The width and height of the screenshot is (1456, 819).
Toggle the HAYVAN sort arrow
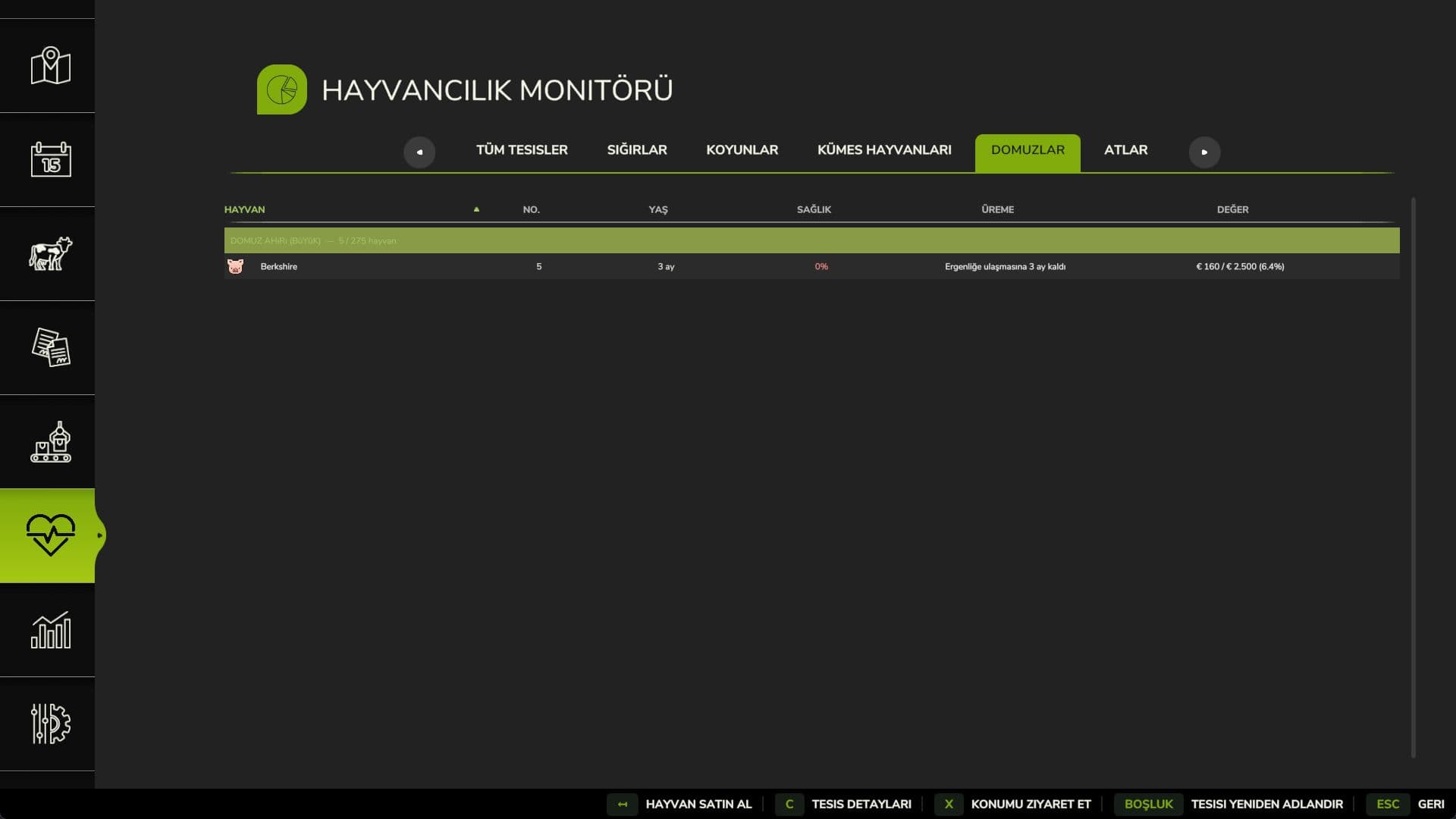[476, 209]
